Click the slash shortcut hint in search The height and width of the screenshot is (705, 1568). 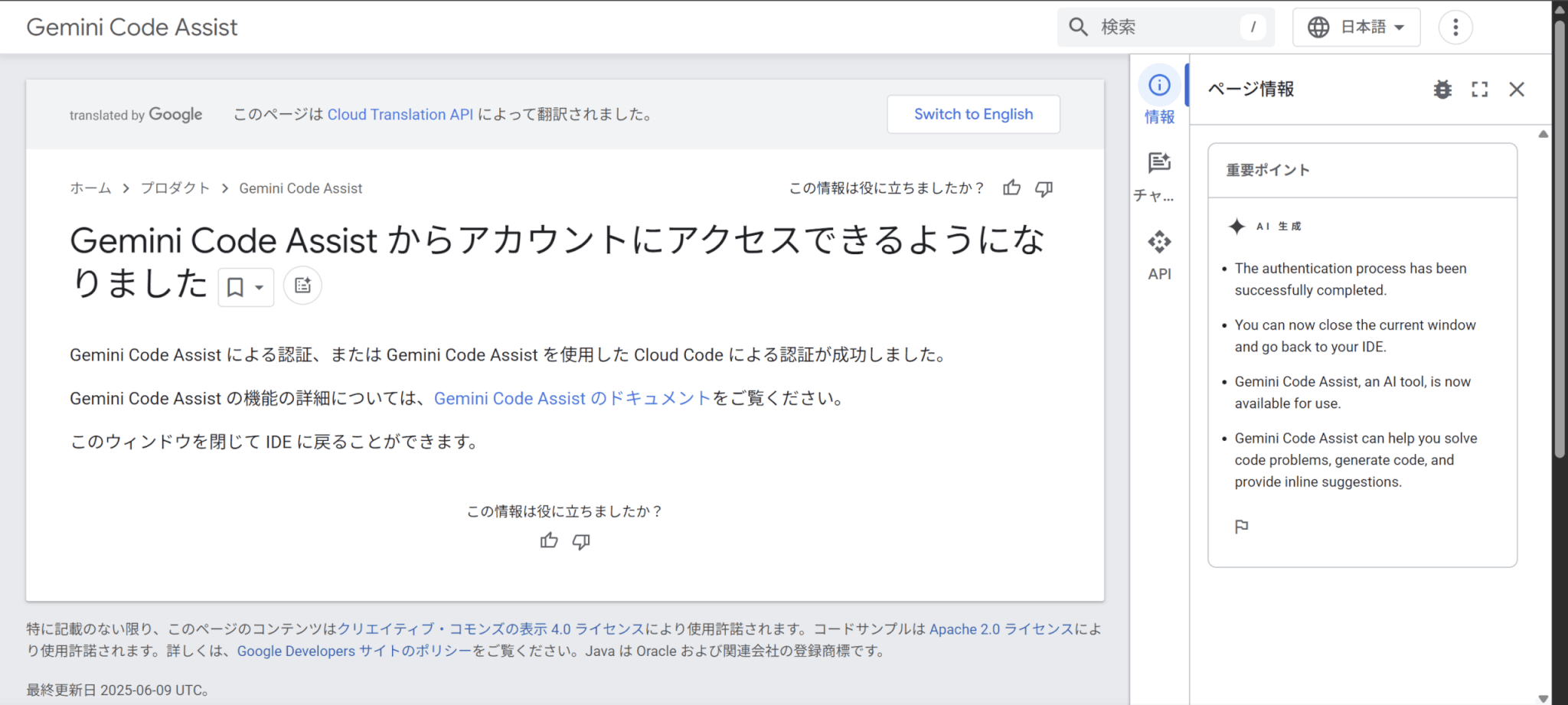[1253, 28]
